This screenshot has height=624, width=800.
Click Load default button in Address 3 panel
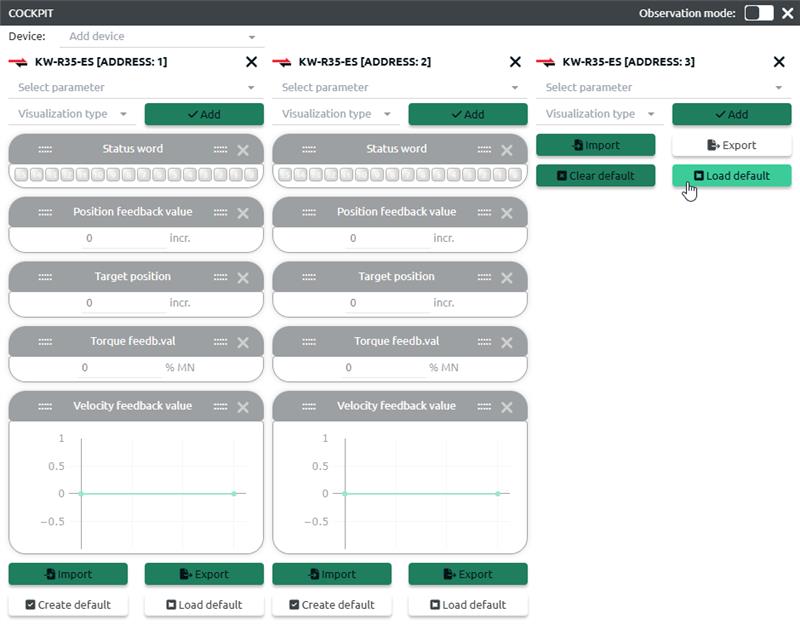coord(732,176)
